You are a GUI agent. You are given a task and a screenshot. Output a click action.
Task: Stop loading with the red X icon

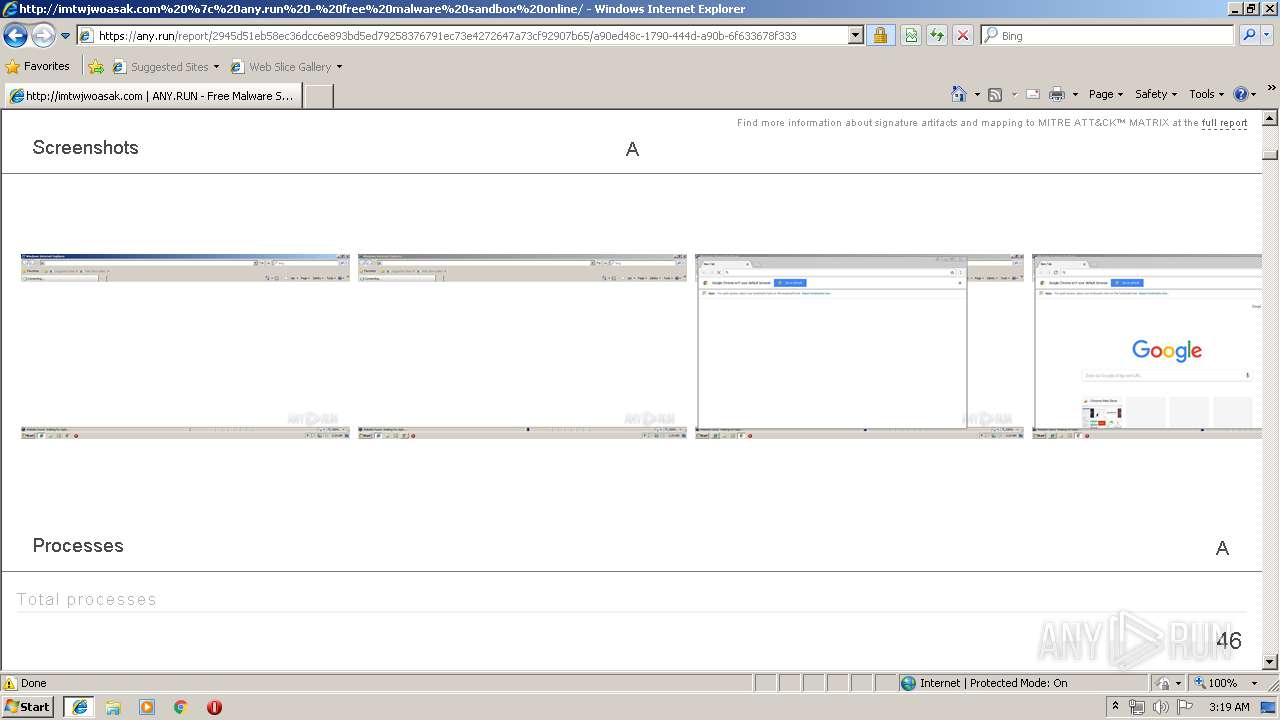click(962, 35)
